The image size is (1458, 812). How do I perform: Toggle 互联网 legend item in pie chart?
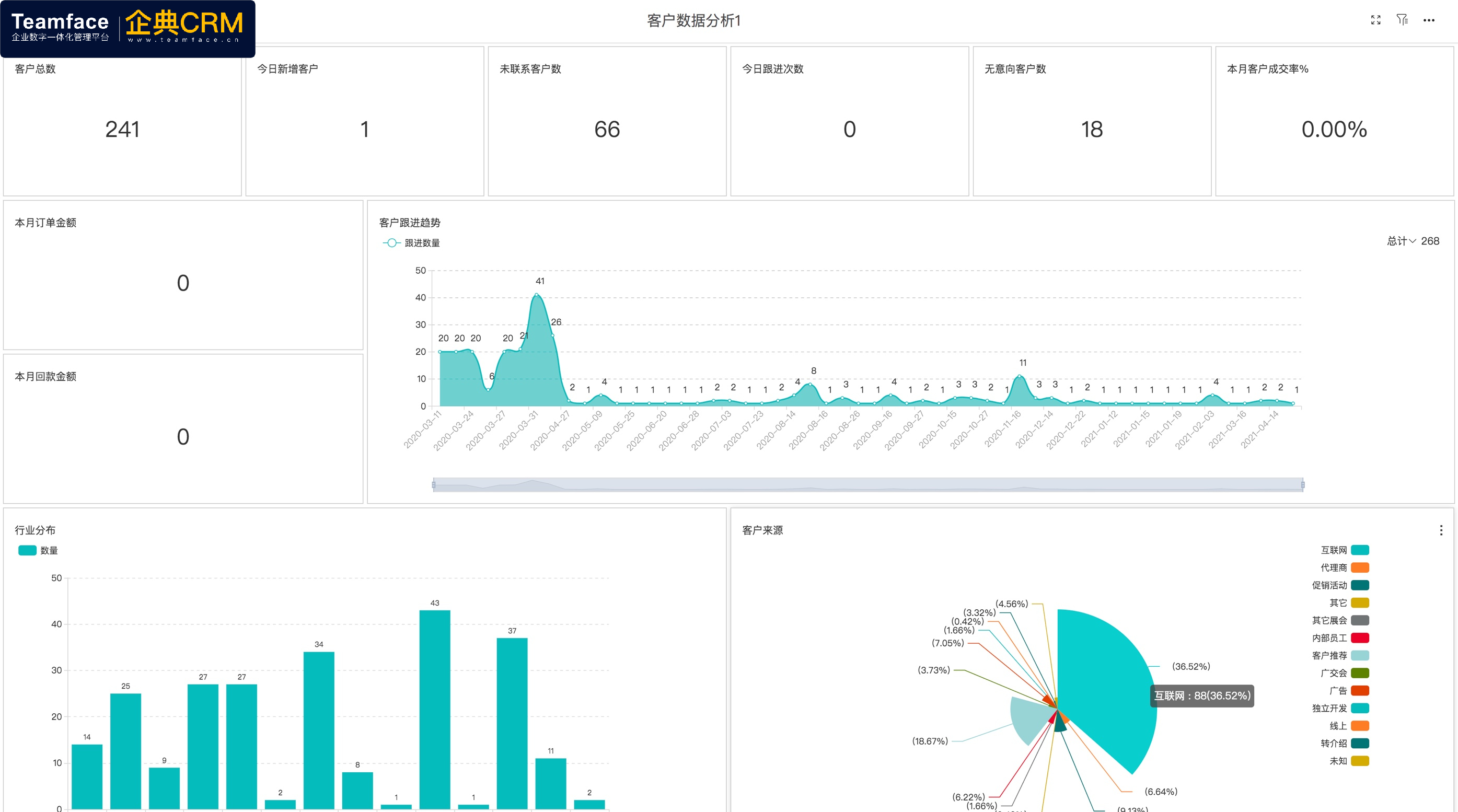(1345, 550)
